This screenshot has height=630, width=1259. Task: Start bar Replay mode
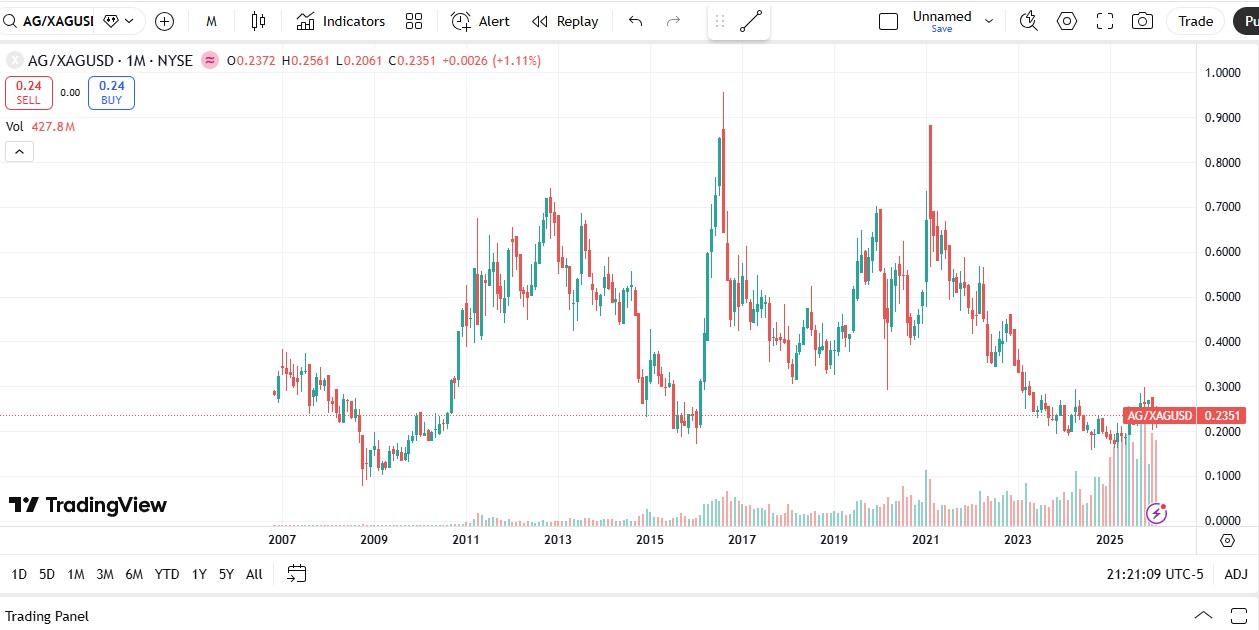click(x=565, y=21)
